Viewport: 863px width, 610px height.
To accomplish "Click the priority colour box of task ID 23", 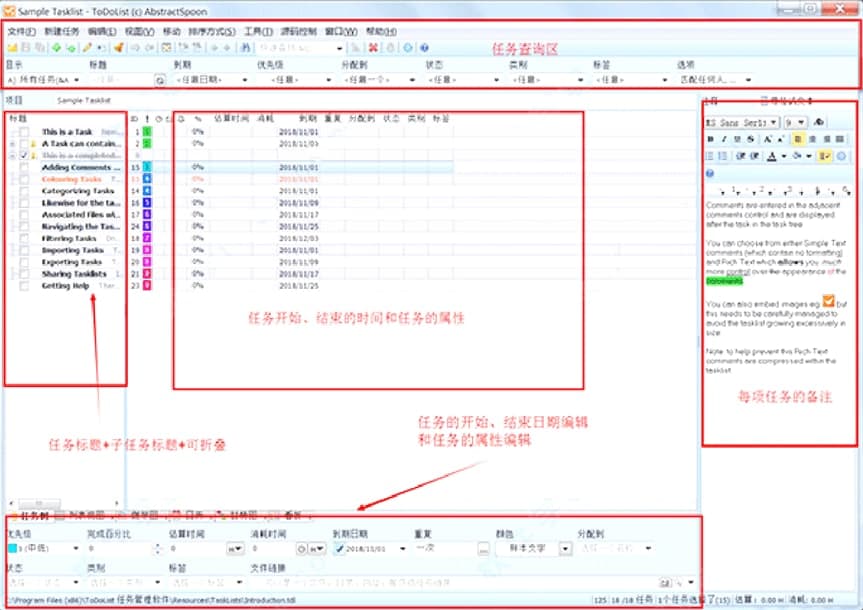I will coord(147,286).
